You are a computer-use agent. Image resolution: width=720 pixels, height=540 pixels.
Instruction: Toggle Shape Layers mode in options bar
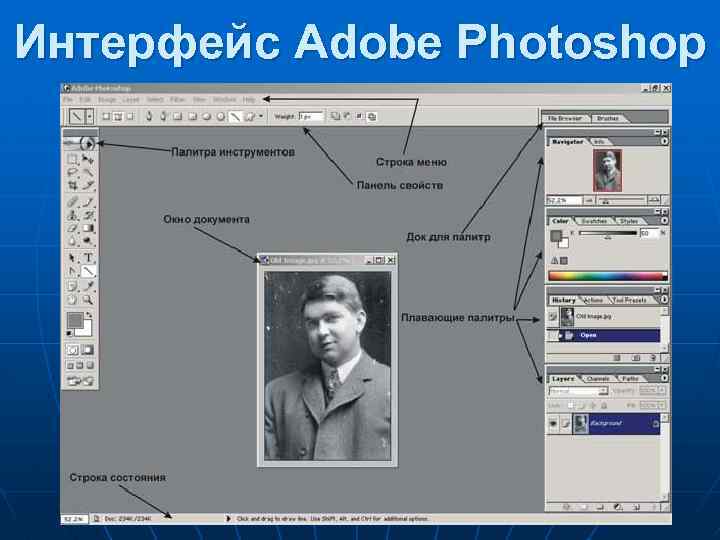tap(106, 117)
